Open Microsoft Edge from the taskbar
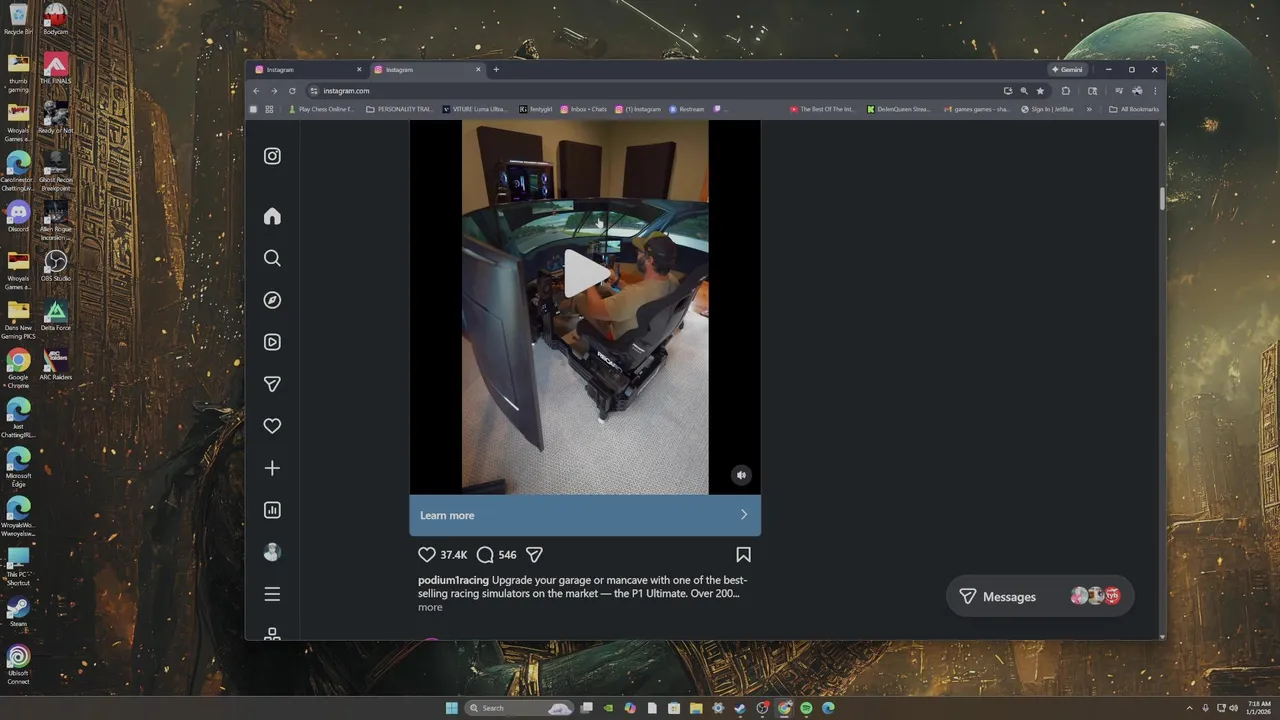 [828, 708]
